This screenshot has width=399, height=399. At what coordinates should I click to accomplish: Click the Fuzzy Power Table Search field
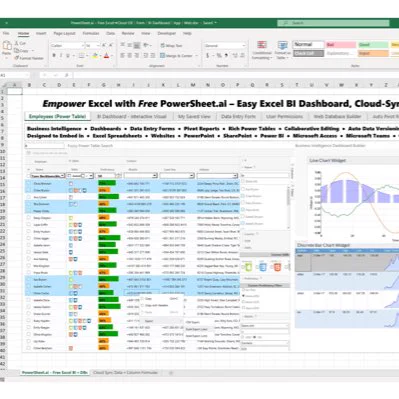pos(45,146)
